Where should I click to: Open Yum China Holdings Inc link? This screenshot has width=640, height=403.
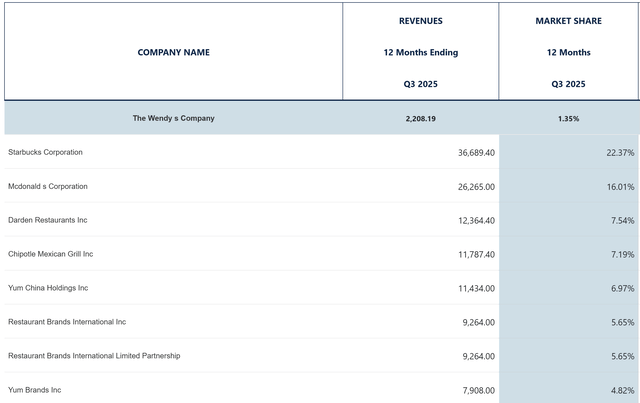tap(48, 288)
